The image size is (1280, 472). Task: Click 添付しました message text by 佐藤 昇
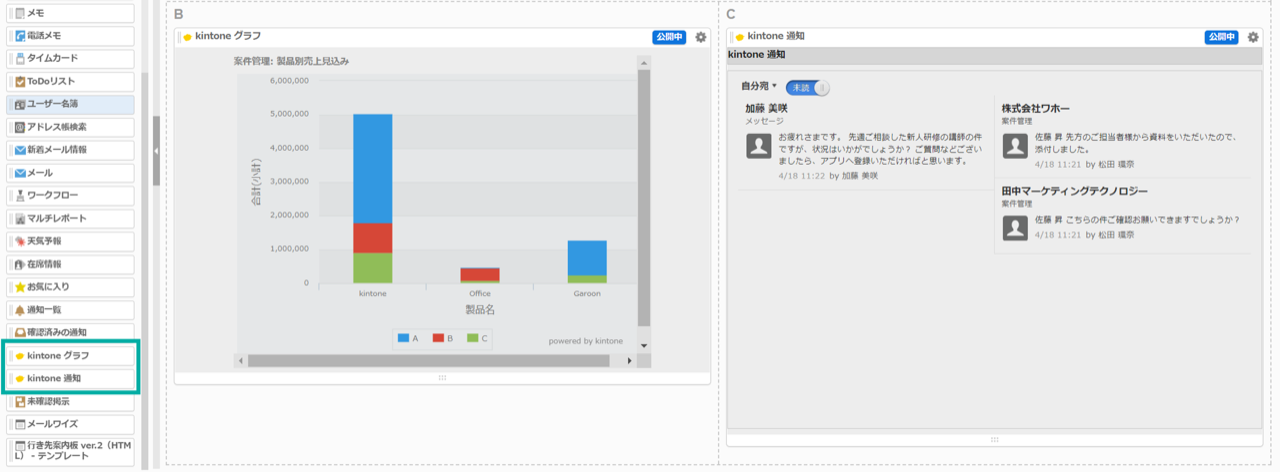coord(1137,141)
